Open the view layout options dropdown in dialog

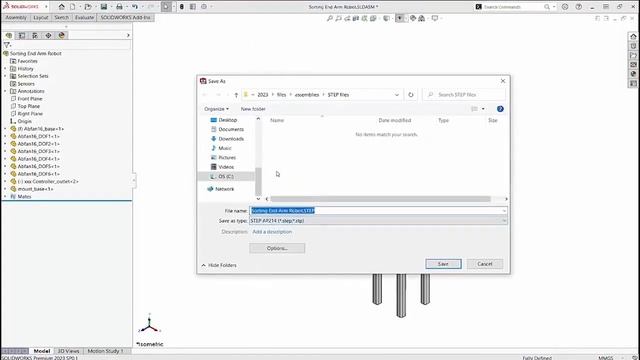click(x=483, y=109)
